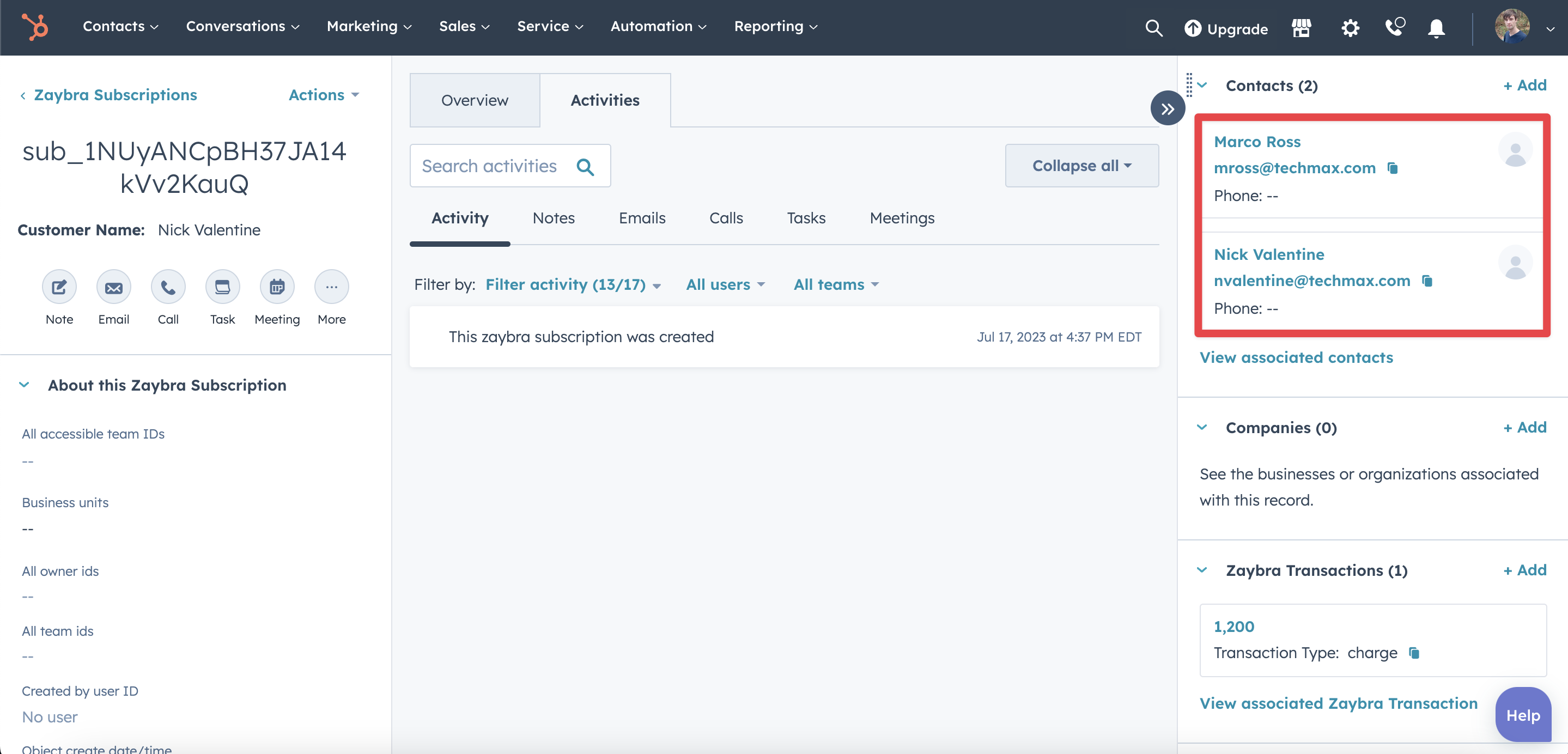Click mross@techmax.com email link
Viewport: 1568px width, 754px height.
click(x=1294, y=168)
